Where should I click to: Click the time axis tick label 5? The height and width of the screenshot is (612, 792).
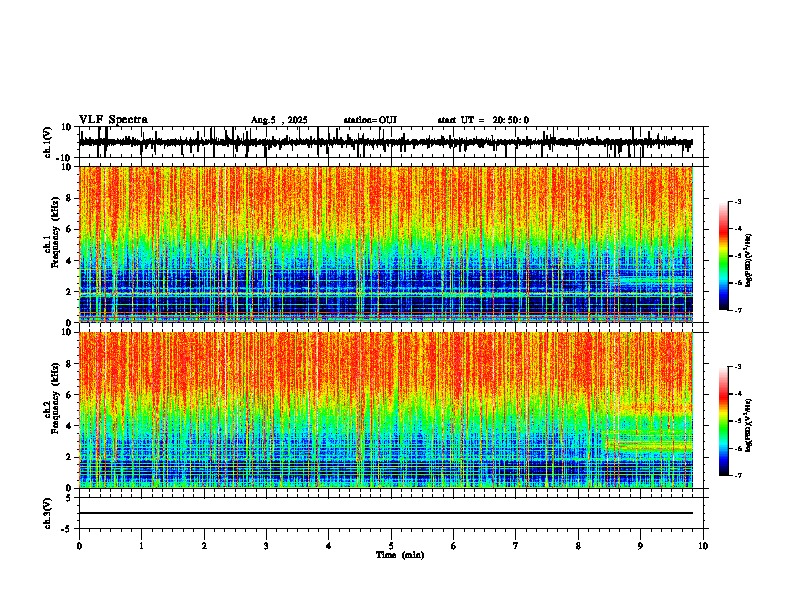pos(391,546)
